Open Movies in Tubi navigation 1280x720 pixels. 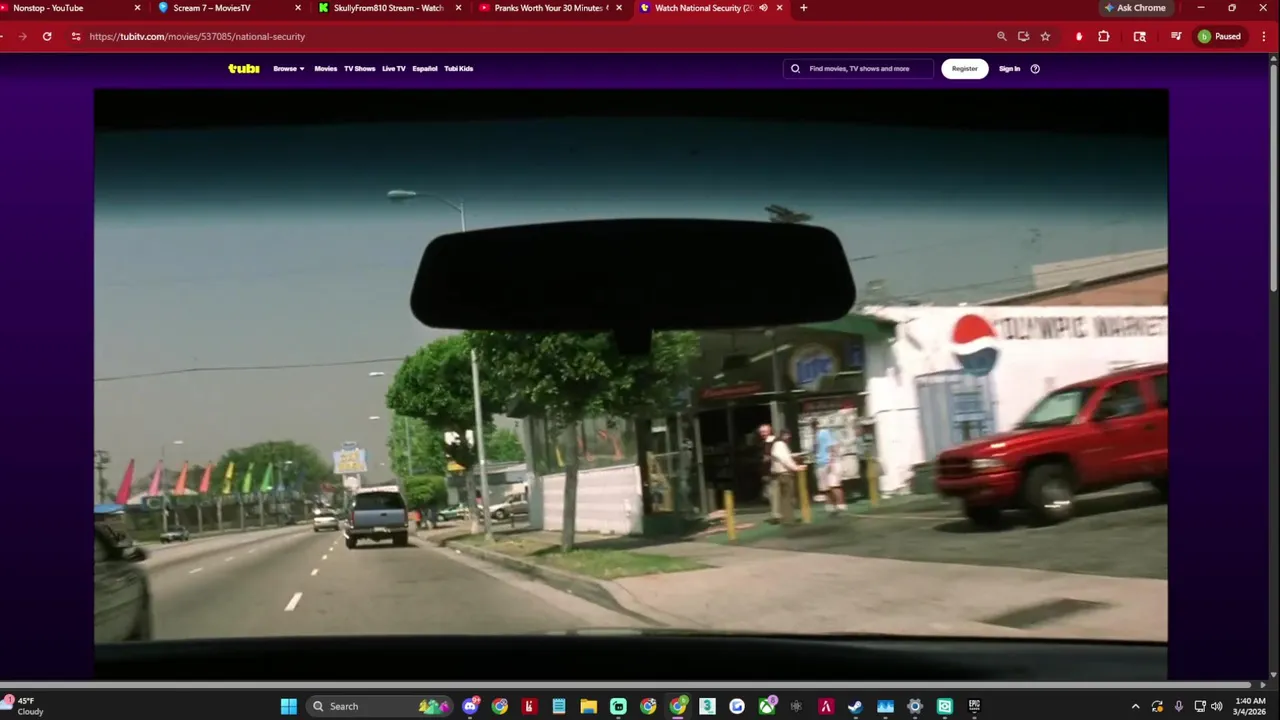pos(326,69)
